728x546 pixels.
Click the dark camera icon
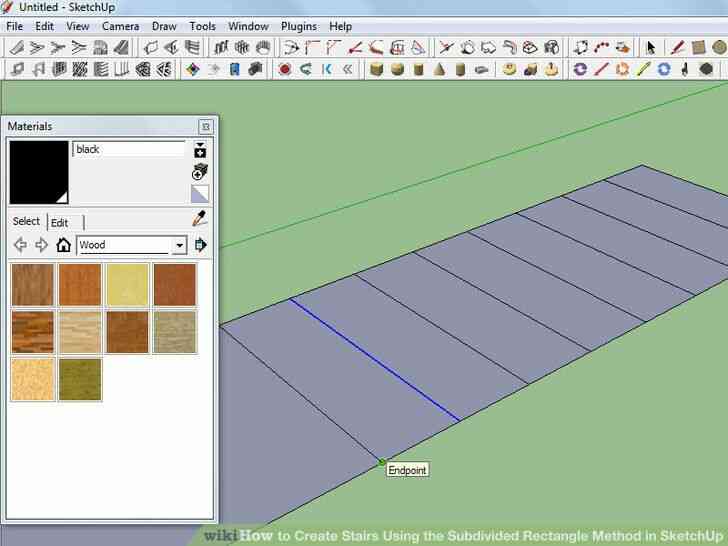pos(255,70)
